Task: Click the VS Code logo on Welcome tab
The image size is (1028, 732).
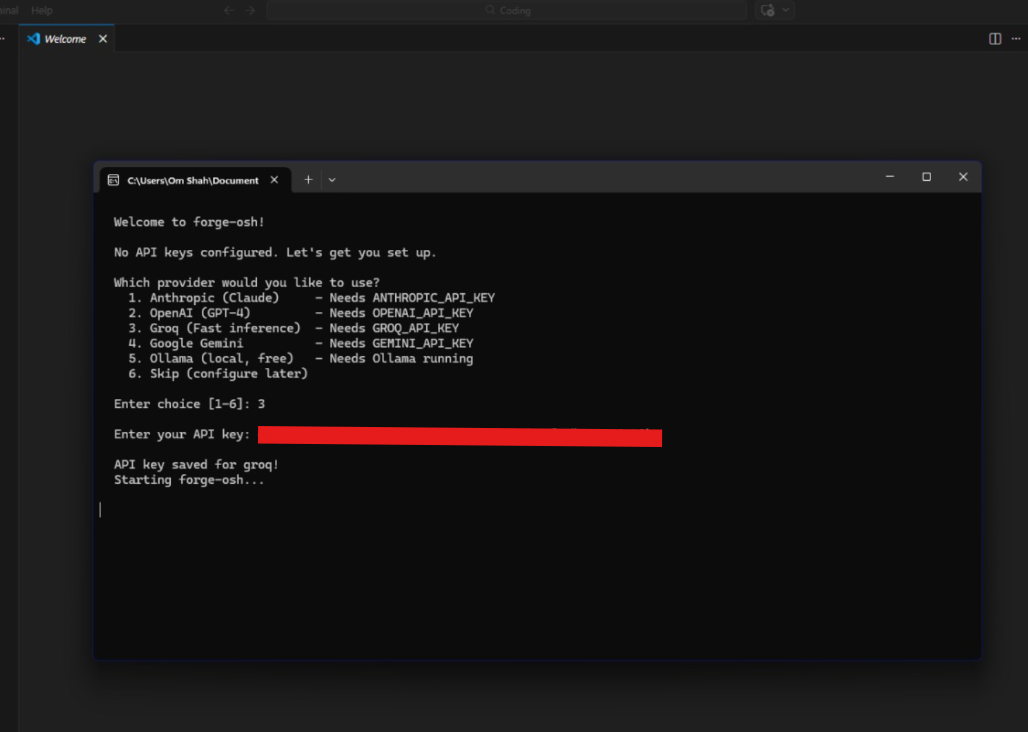Action: coord(33,39)
